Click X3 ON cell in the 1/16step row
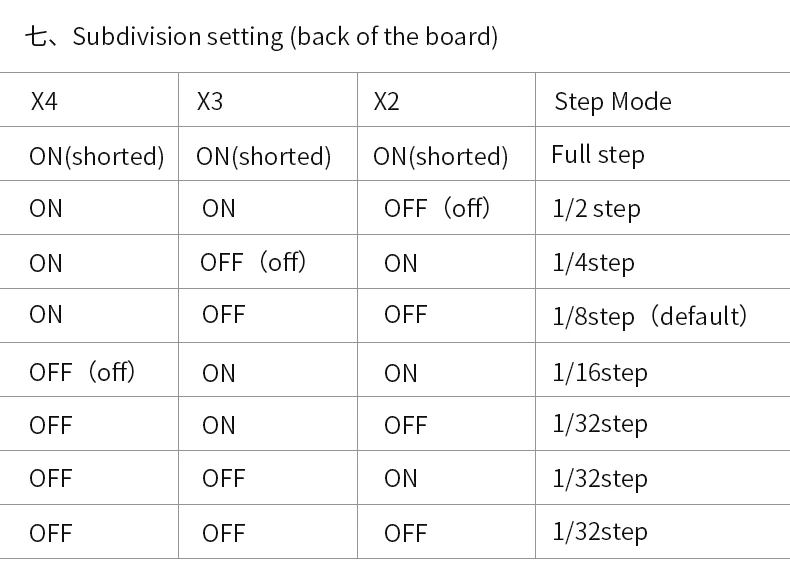790x584 pixels. pyautogui.click(x=218, y=373)
